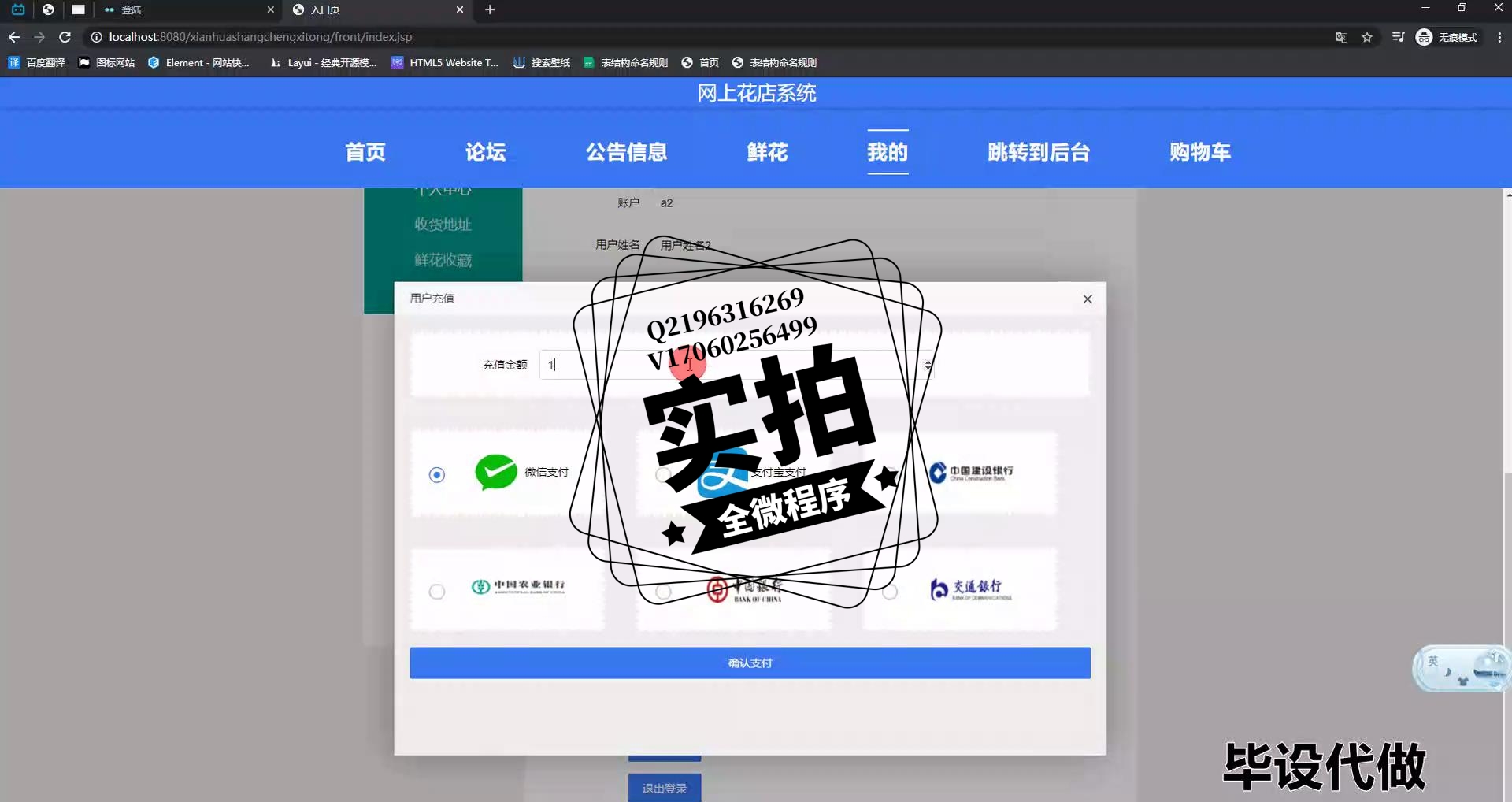Open the 我的 navigation item
The width and height of the screenshot is (1512, 802).
pyautogui.click(x=888, y=151)
